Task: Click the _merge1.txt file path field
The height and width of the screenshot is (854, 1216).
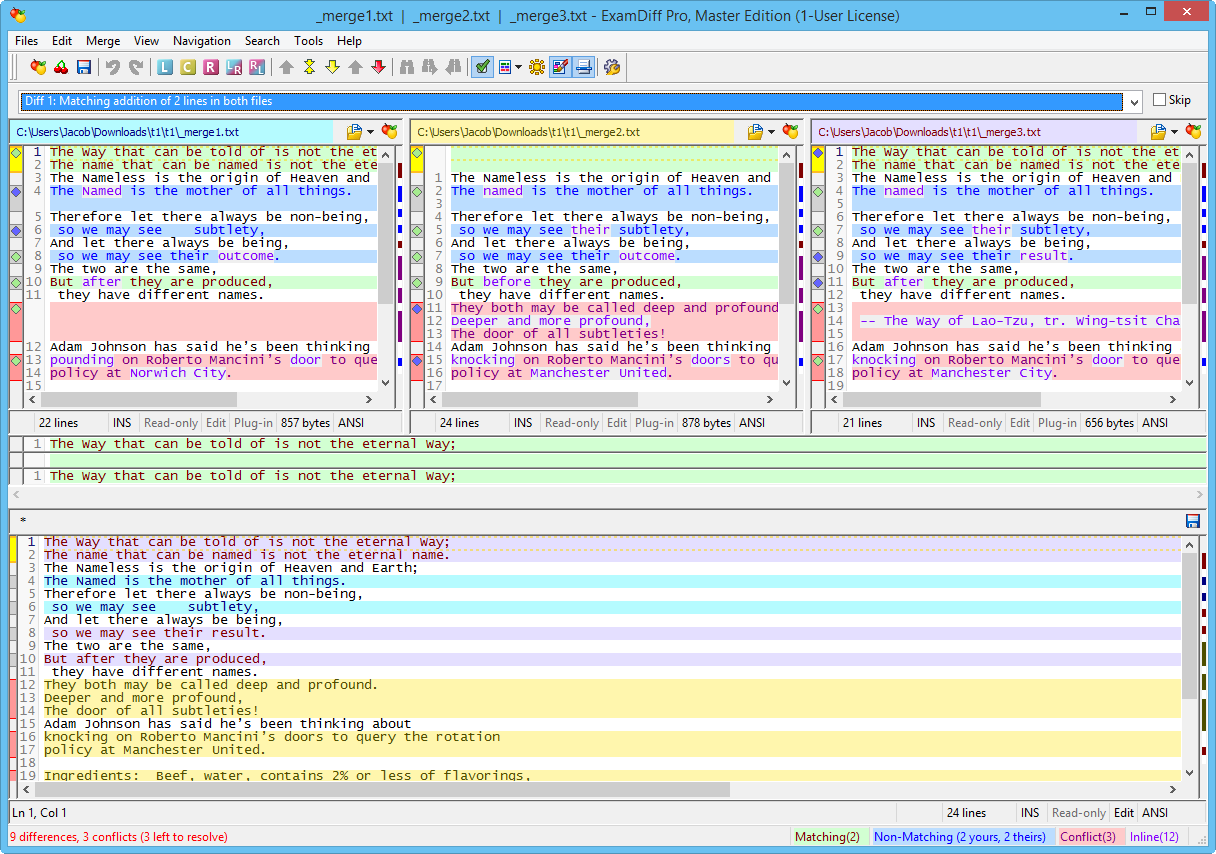Action: 172,132
